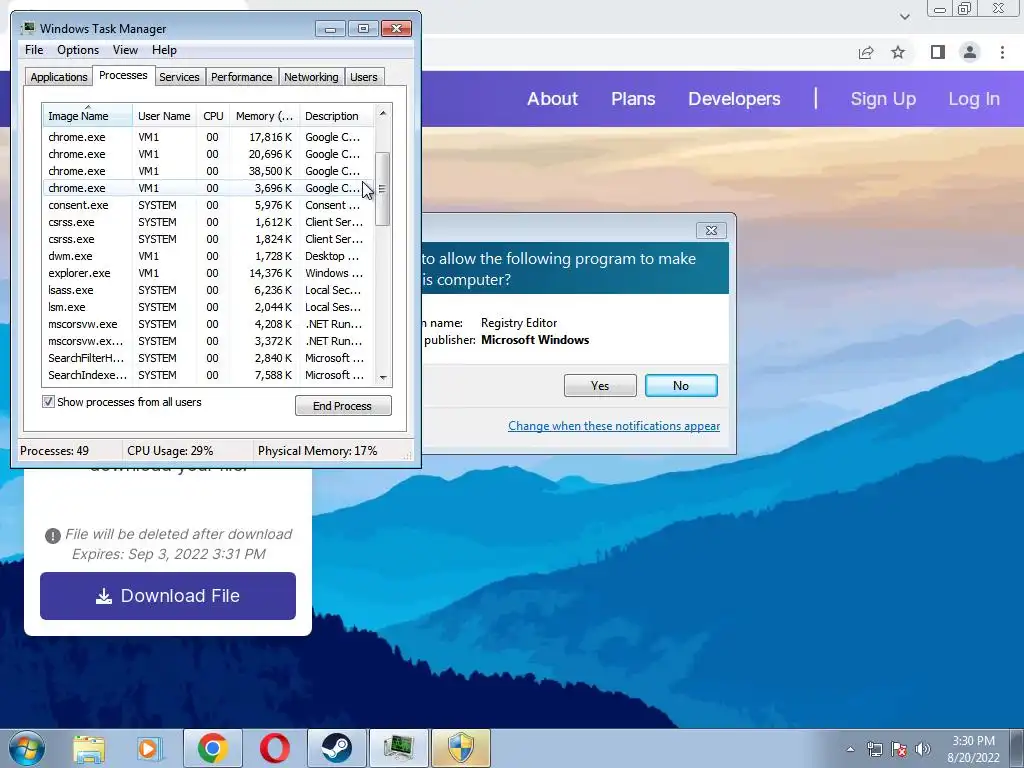Open the Plans page link
Viewport: 1024px width, 768px height.
pos(633,99)
